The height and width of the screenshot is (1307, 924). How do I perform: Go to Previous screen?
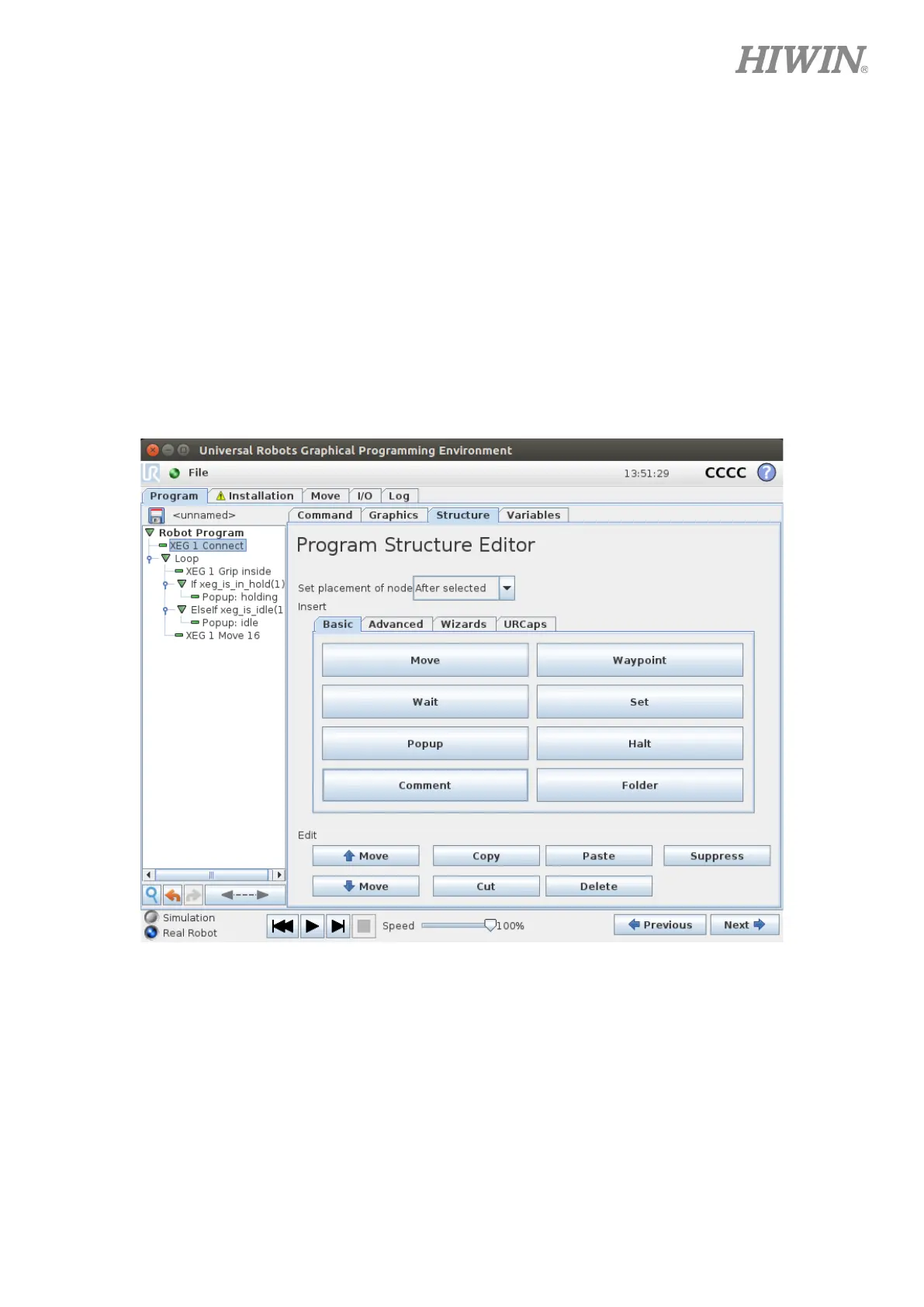coord(660,925)
